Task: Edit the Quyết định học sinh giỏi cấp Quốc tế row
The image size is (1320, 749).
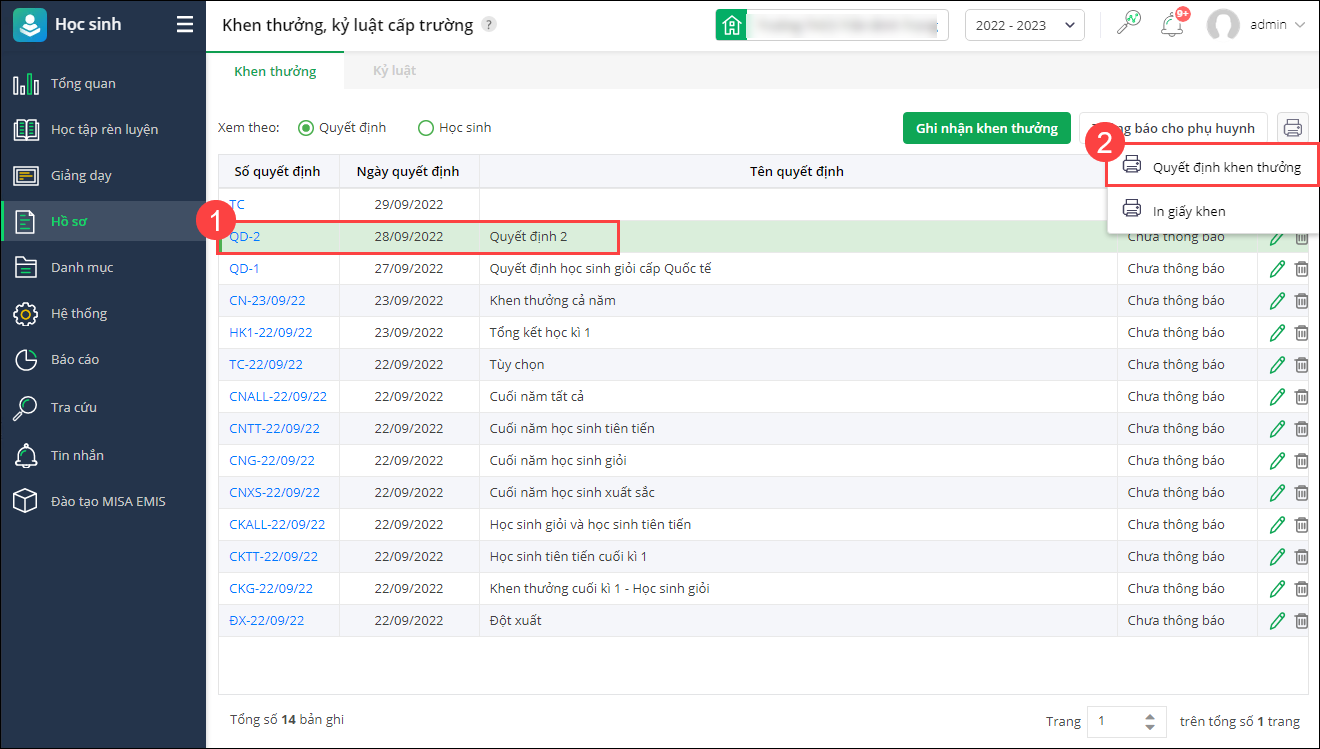Action: (x=1277, y=268)
